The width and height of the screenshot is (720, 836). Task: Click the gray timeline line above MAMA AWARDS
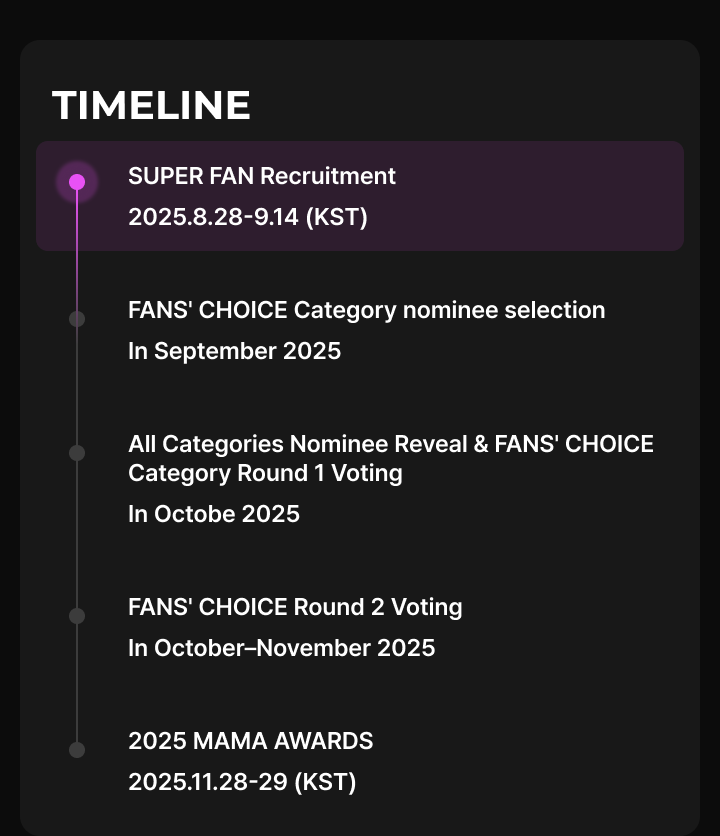(x=77, y=683)
